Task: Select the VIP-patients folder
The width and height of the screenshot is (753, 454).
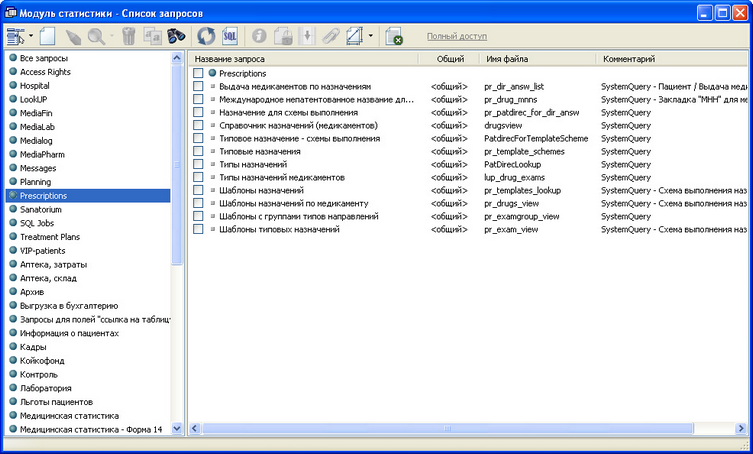Action: [x=42, y=251]
